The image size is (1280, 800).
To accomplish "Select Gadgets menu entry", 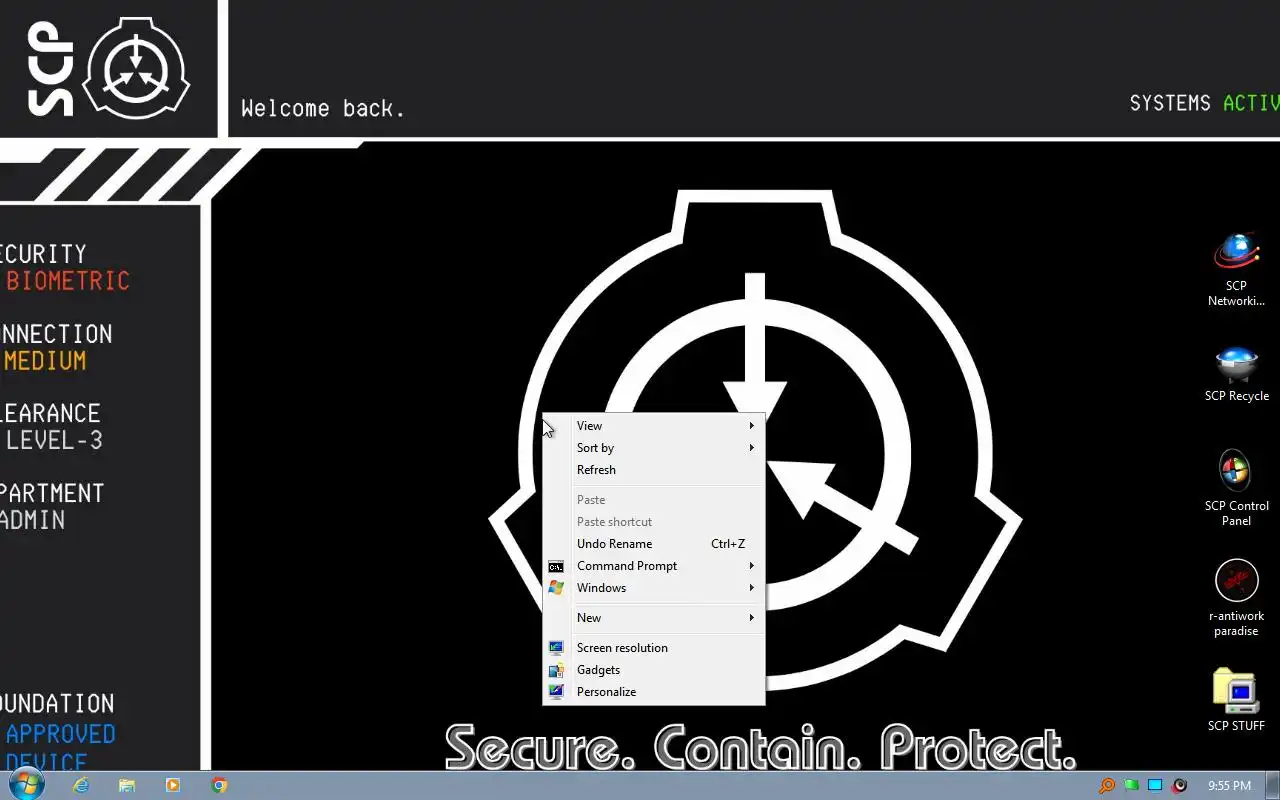I will 654,670.
